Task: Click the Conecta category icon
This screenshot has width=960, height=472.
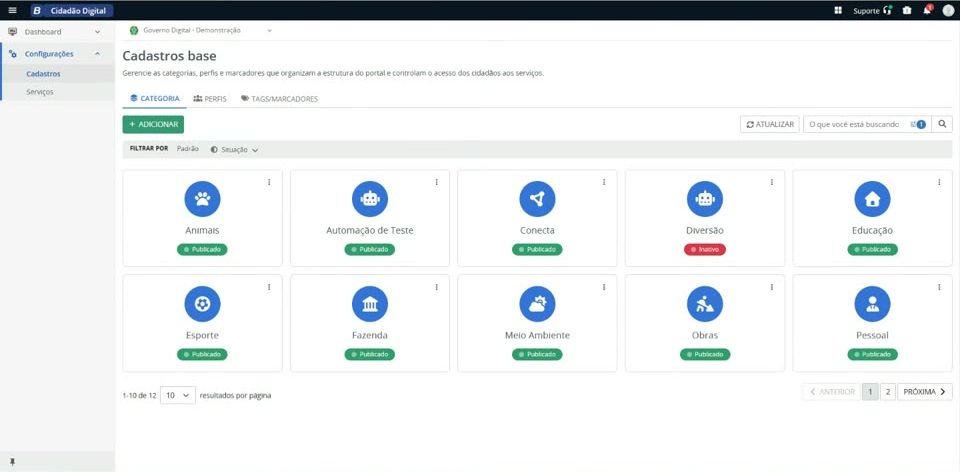Action: [x=538, y=199]
